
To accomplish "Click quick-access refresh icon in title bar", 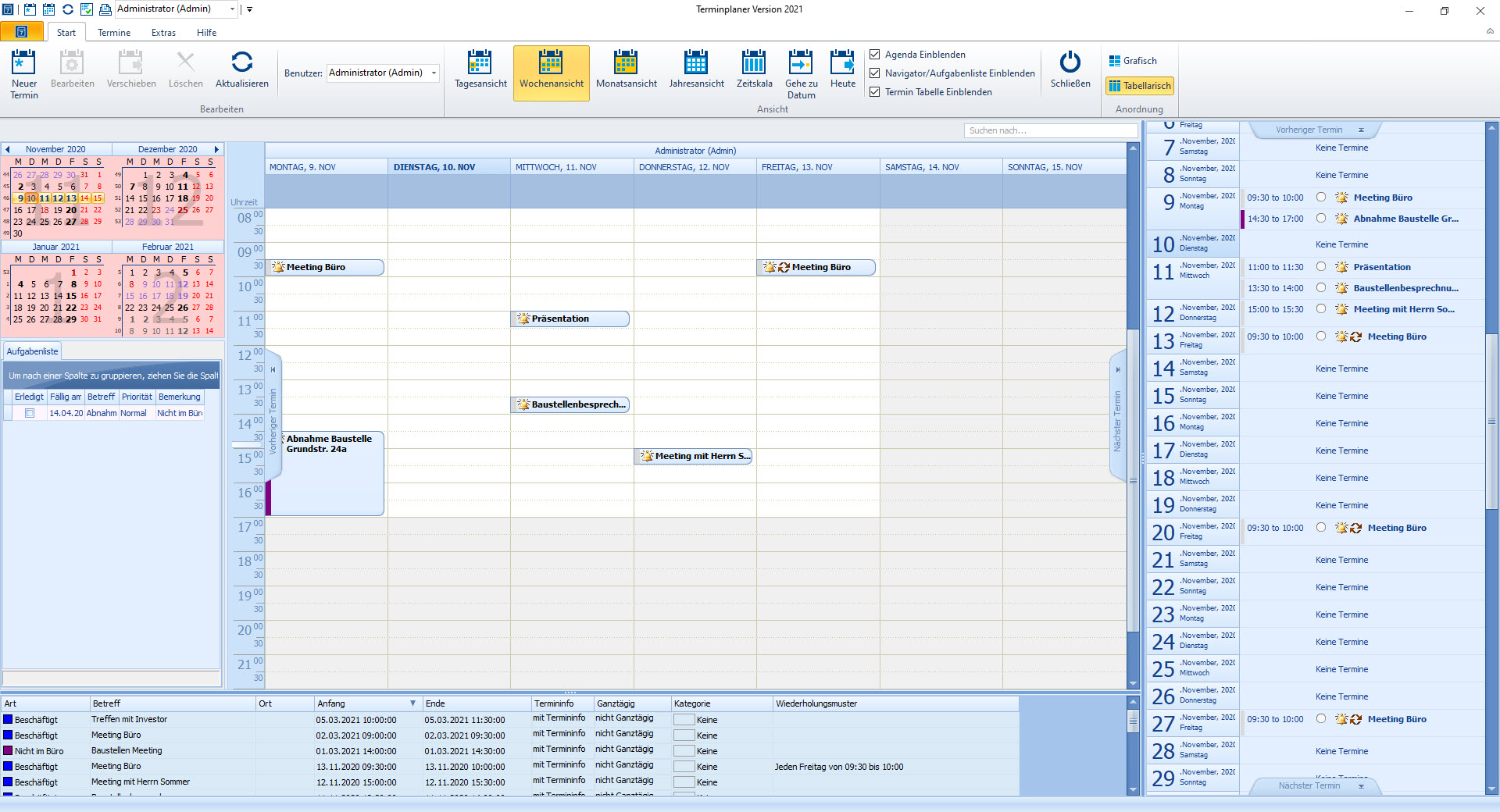I will (x=68, y=9).
